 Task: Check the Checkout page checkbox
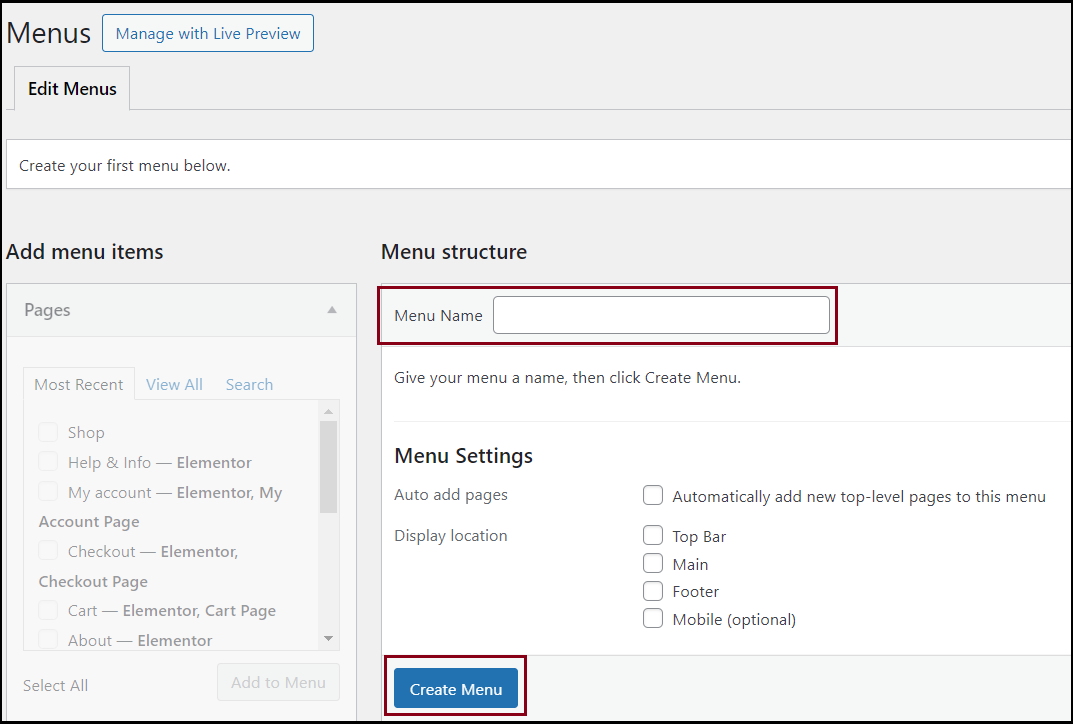tap(48, 551)
